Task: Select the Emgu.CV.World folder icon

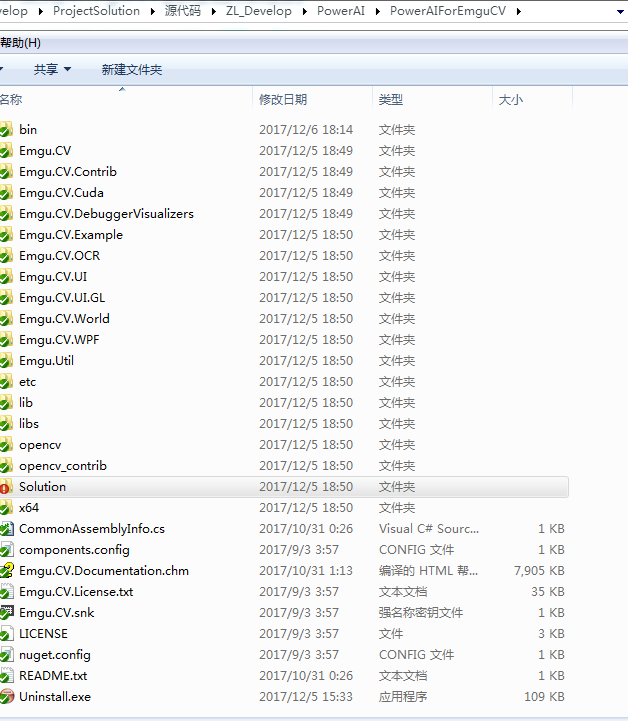Action: (x=6, y=319)
